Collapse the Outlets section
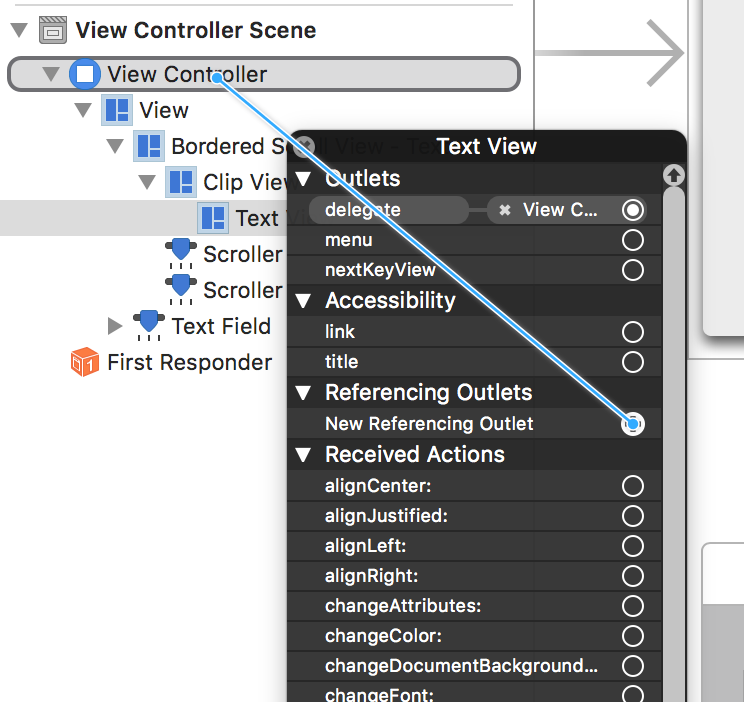This screenshot has width=744, height=702. (x=304, y=180)
